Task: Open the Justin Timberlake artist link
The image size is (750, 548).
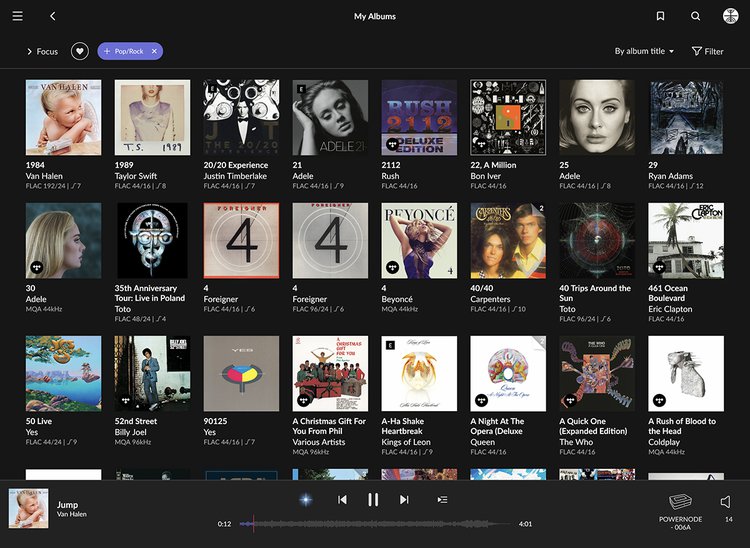Action: tap(235, 176)
